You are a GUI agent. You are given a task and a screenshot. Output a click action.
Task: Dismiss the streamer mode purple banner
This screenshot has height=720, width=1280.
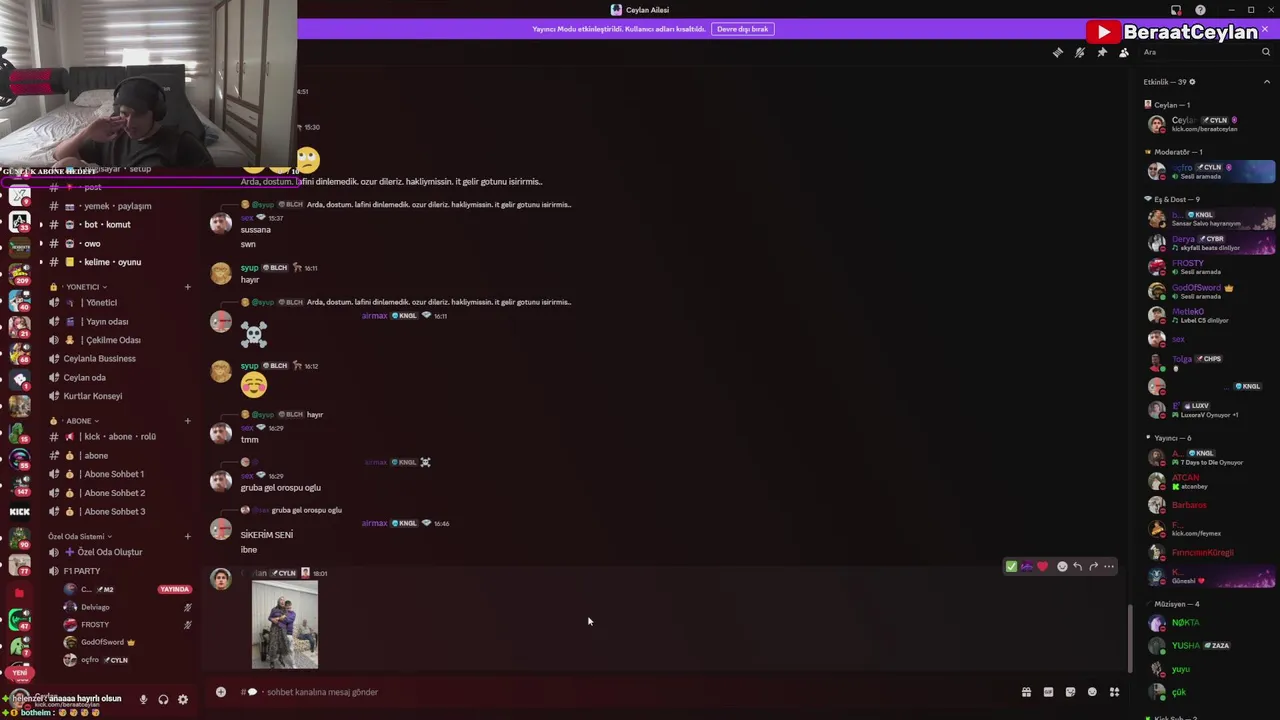pos(1265,29)
